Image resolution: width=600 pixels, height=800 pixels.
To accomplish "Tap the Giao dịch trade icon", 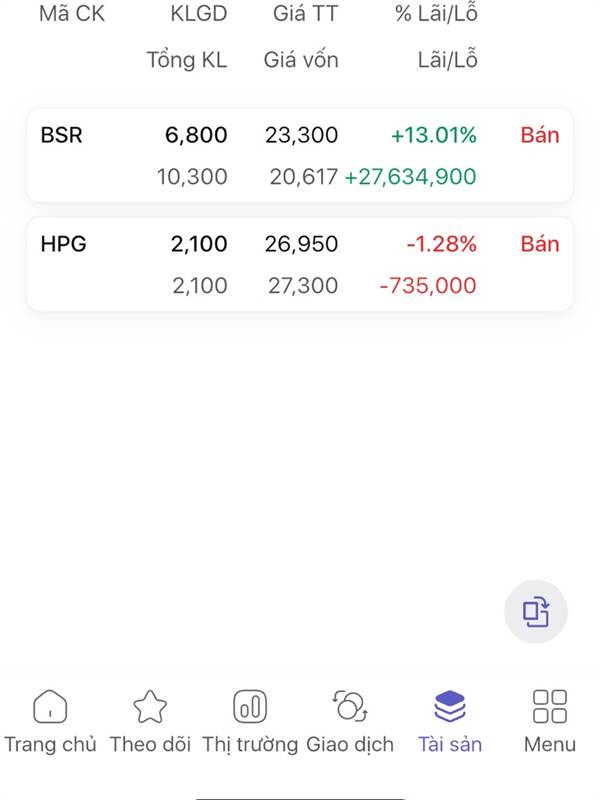I will click(x=350, y=707).
